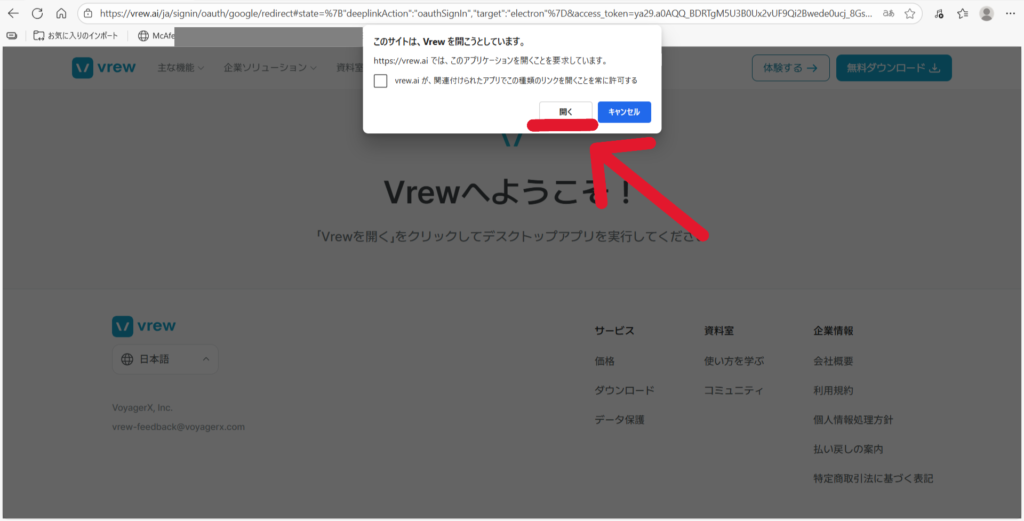Open browser settings three-dot menu
Image resolution: width=1024 pixels, height=521 pixels.
tap(1011, 14)
